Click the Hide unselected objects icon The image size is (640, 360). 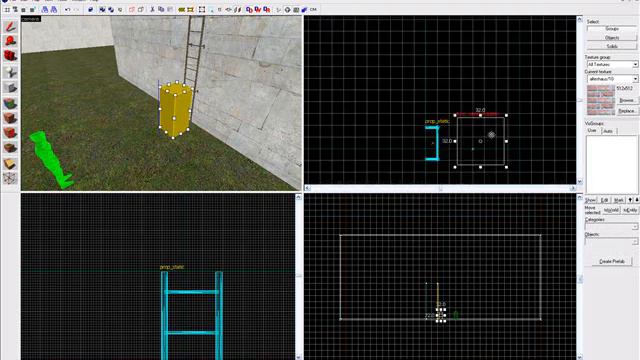point(141,9)
